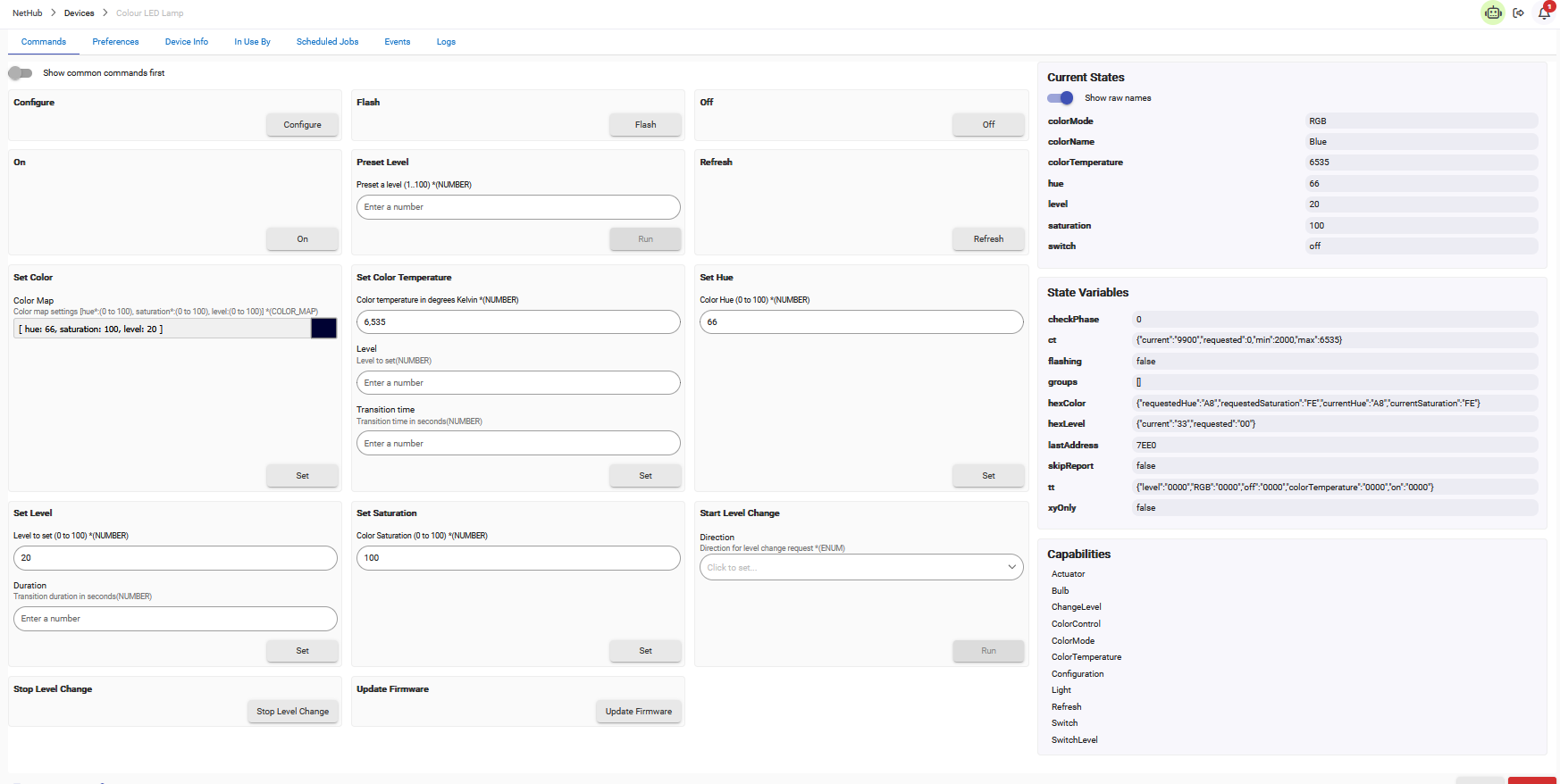This screenshot has height=784, width=1560.
Task: Focus the Duration input field
Action: [175, 619]
